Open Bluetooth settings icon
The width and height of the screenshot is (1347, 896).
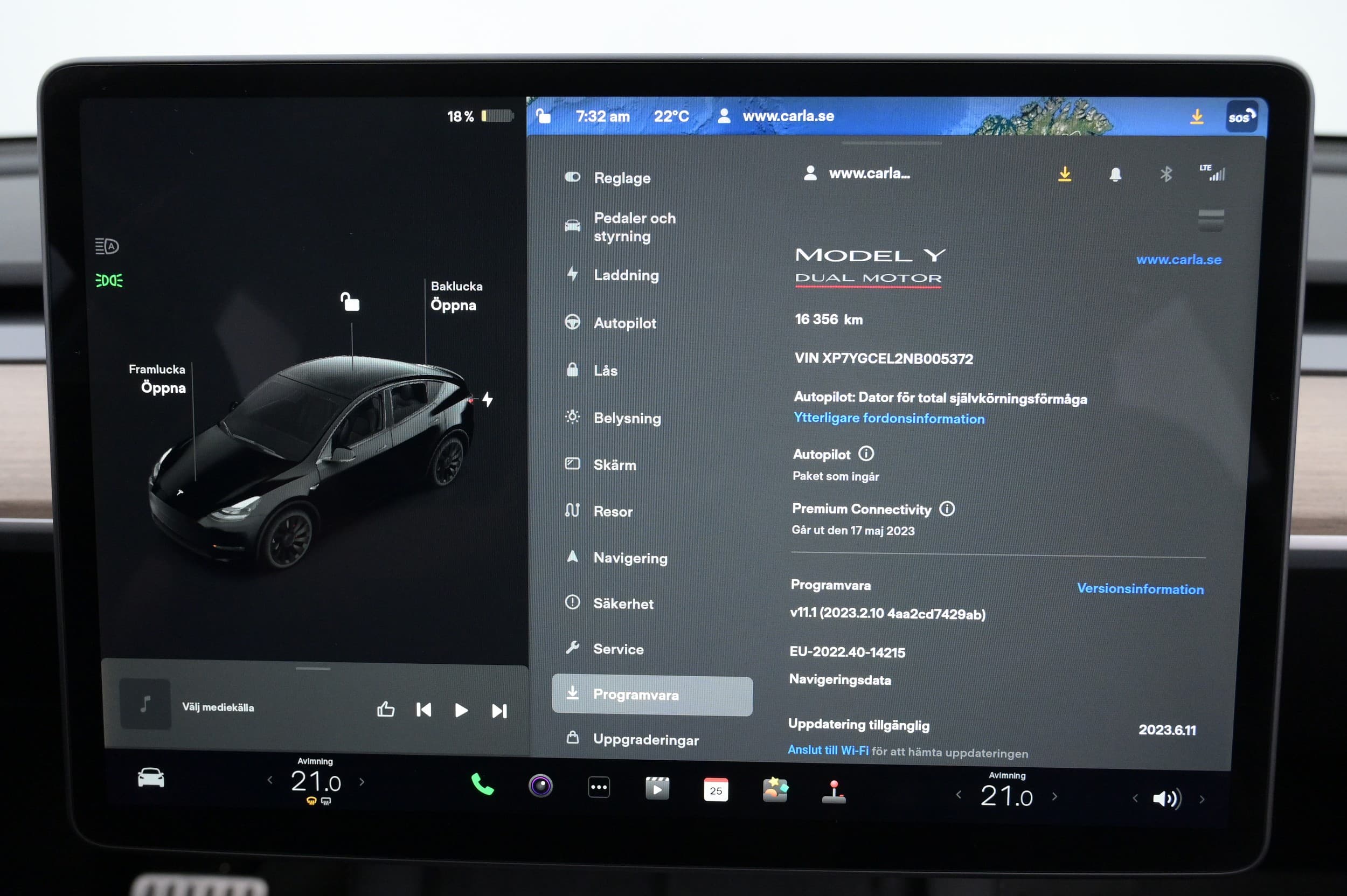click(x=1166, y=173)
